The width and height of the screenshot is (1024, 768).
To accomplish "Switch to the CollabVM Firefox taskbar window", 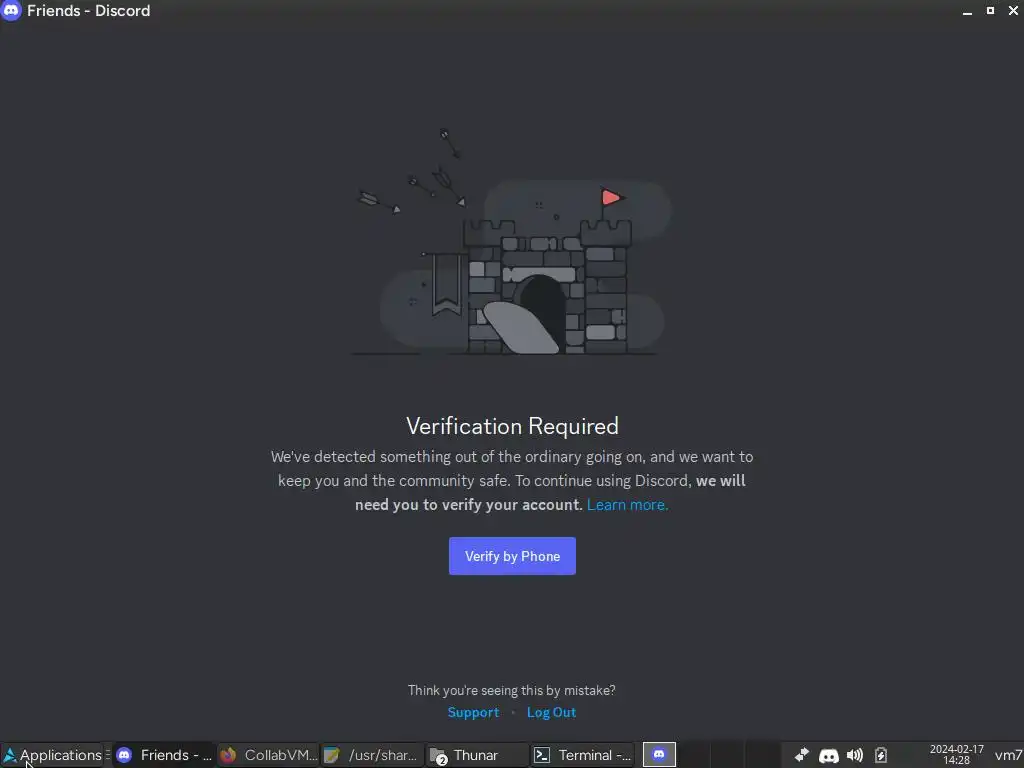I will (x=268, y=755).
